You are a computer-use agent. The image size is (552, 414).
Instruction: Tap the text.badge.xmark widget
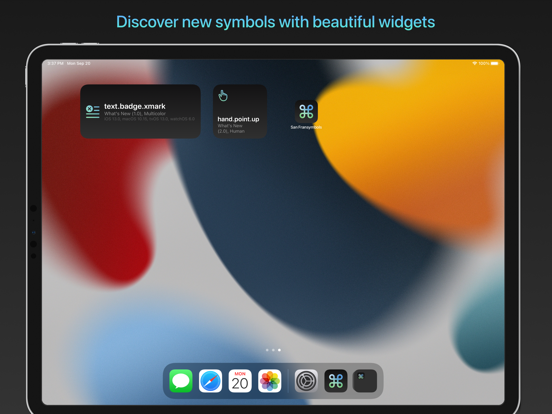(140, 111)
